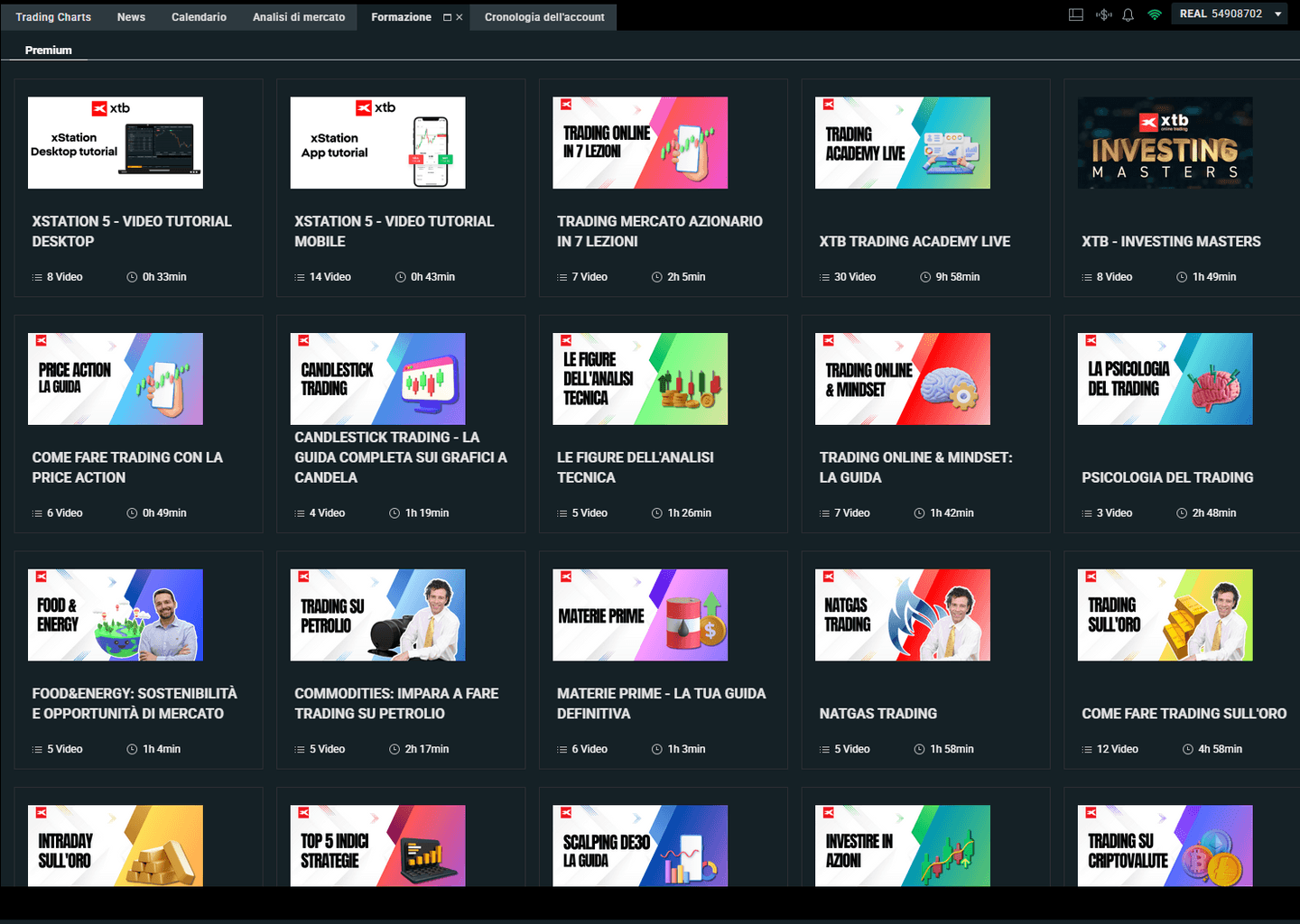Open Come fare trading con la Price Action

point(127,467)
